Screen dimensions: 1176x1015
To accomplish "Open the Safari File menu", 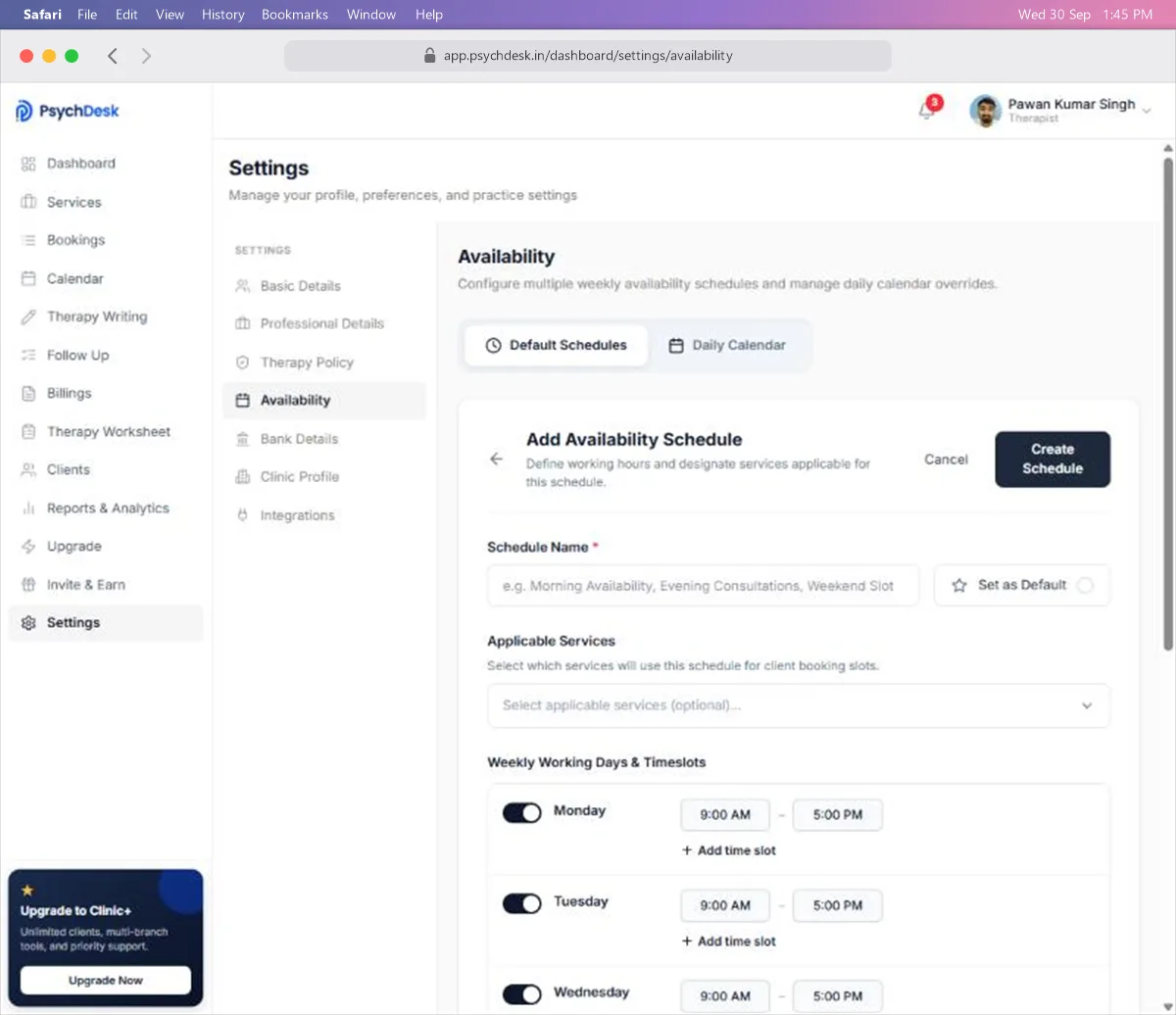I will tap(87, 15).
